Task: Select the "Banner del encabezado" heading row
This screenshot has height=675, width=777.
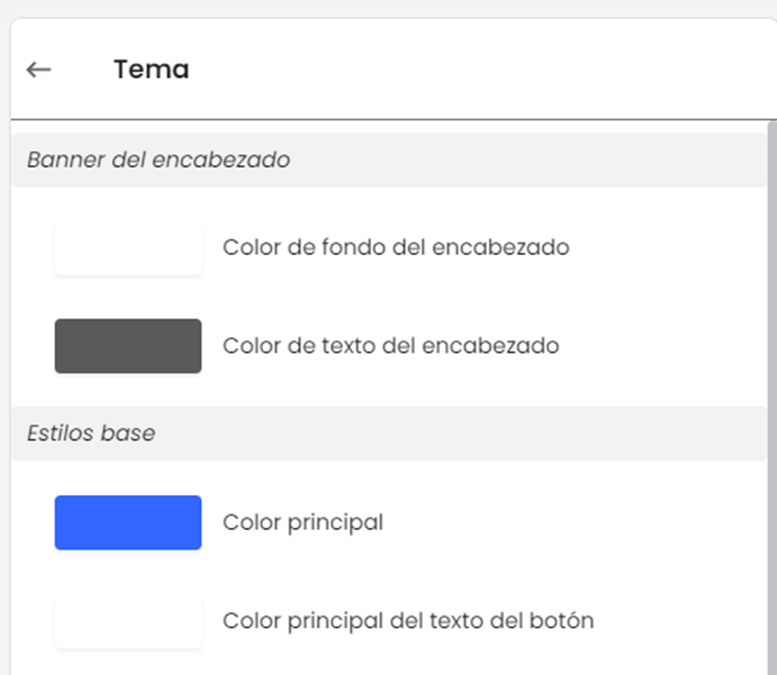Action: pyautogui.click(x=388, y=160)
